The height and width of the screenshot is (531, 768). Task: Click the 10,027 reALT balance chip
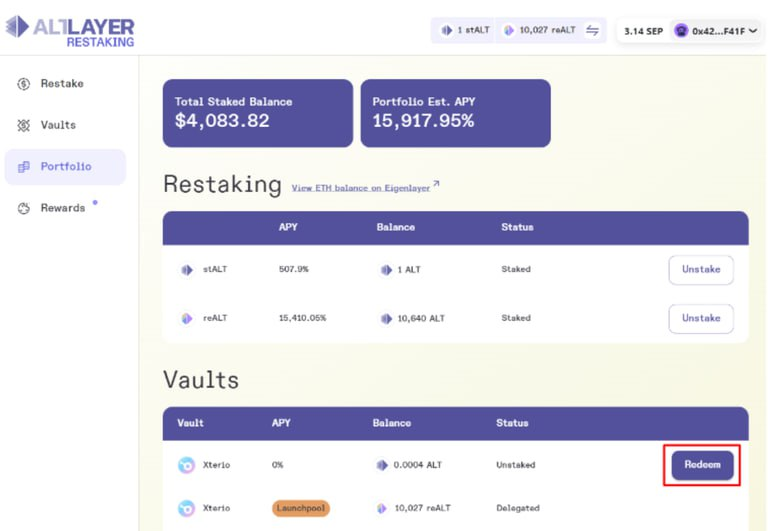[x=540, y=30]
